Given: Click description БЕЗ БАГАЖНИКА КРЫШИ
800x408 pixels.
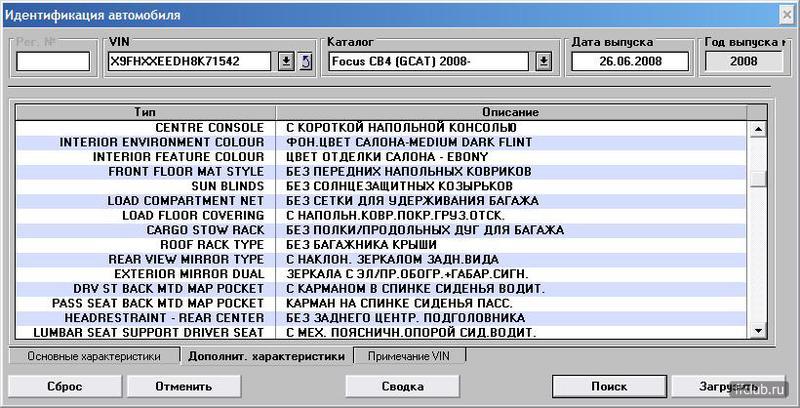Looking at the screenshot, I should 361,245.
